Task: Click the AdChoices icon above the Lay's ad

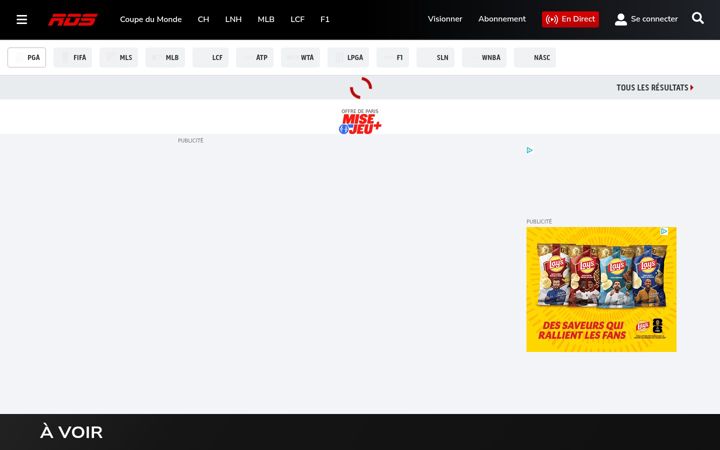Action: pos(529,150)
